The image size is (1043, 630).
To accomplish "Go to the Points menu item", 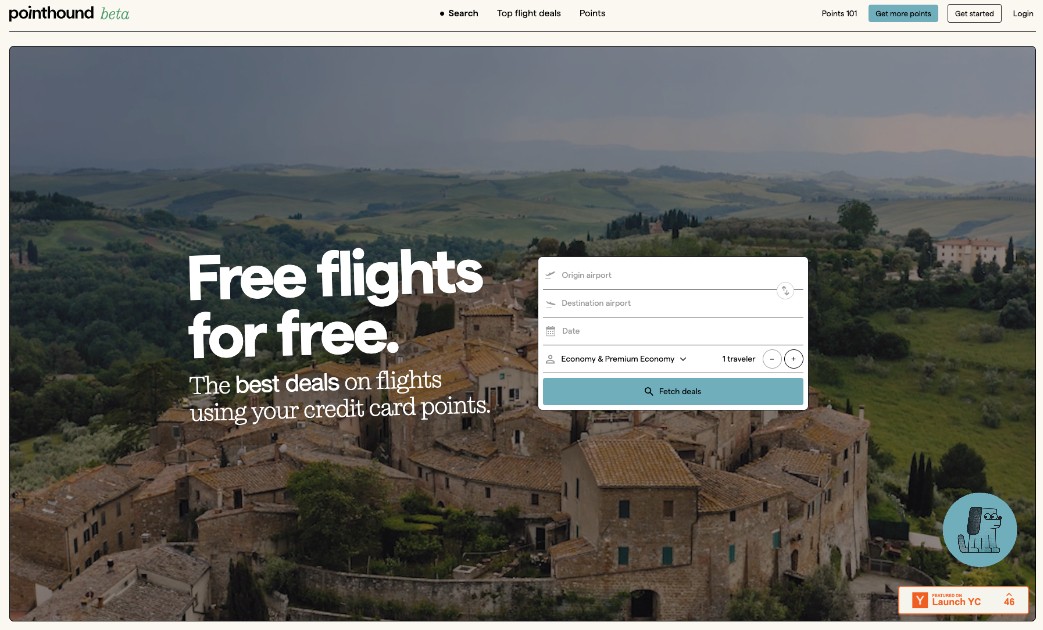I will tap(592, 13).
